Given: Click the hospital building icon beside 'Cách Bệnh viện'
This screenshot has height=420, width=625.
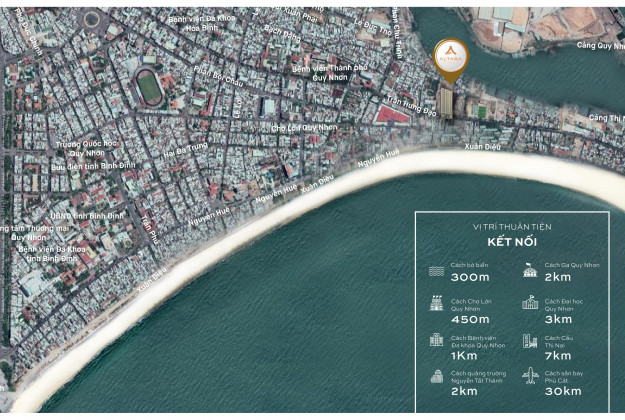Looking at the screenshot, I should [x=436, y=340].
